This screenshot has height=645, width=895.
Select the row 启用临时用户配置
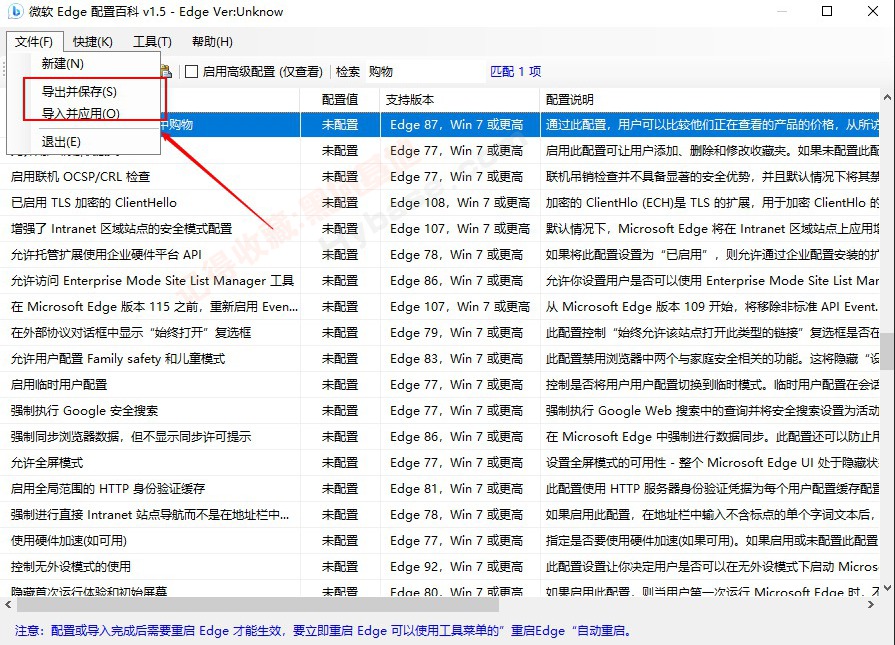pos(440,385)
